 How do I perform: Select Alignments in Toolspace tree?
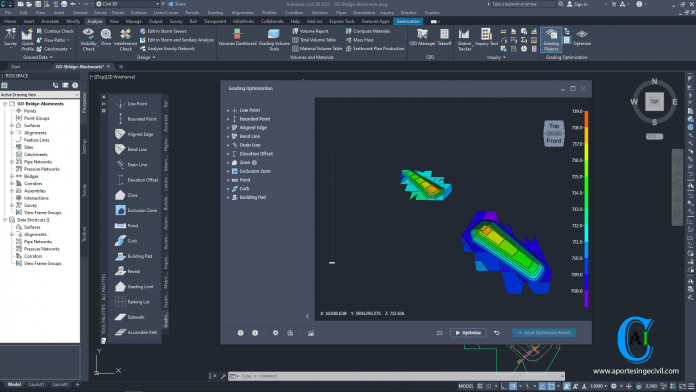[x=35, y=133]
